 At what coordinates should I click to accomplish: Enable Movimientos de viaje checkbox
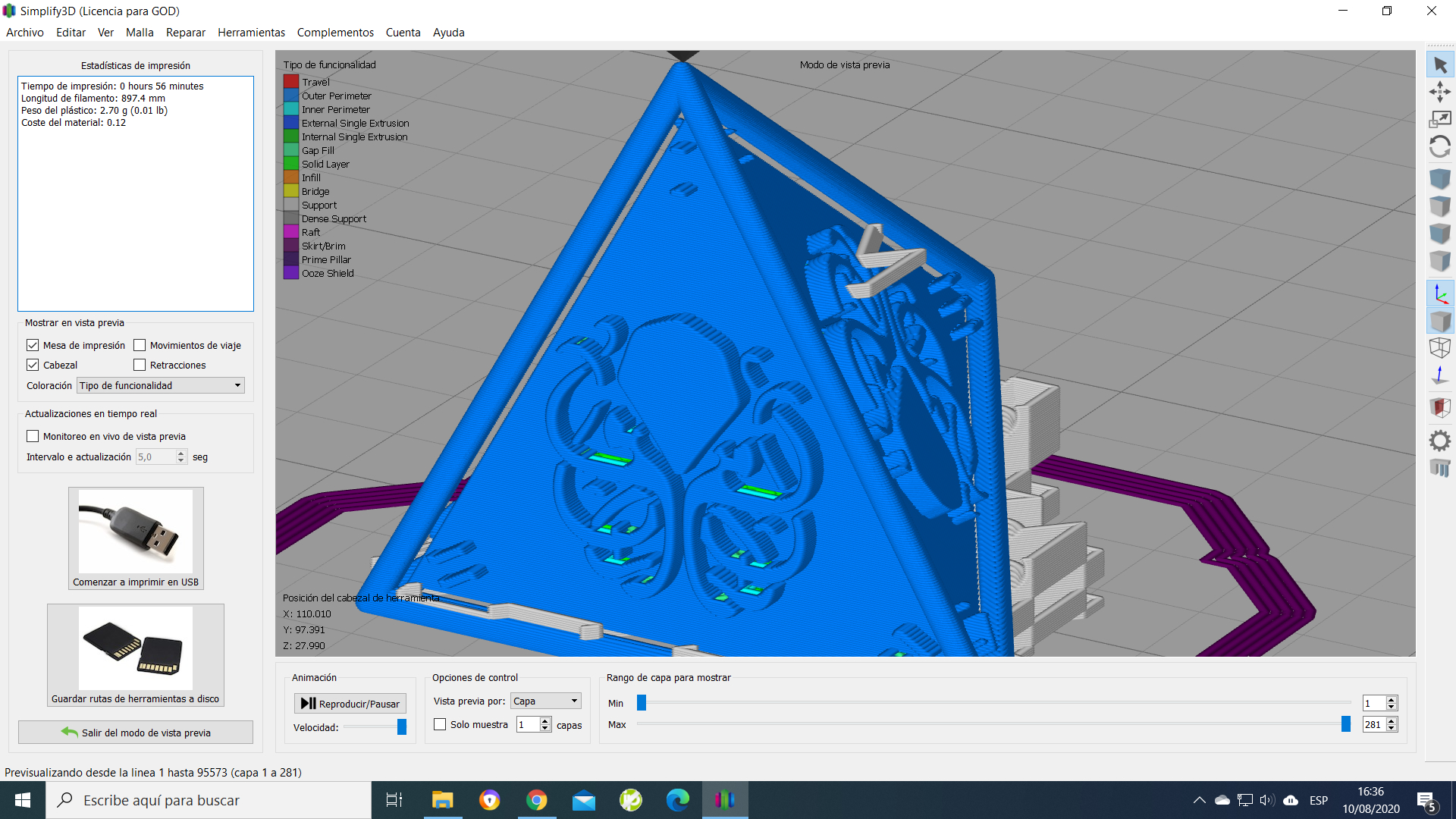tap(140, 346)
